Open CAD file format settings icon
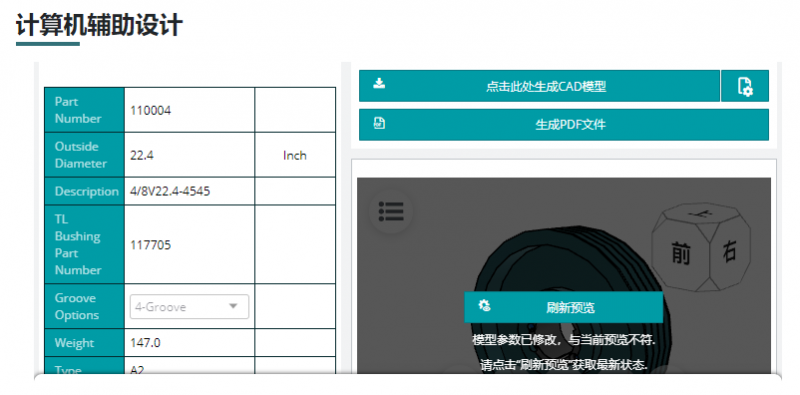The width and height of the screenshot is (800, 395). click(x=745, y=86)
